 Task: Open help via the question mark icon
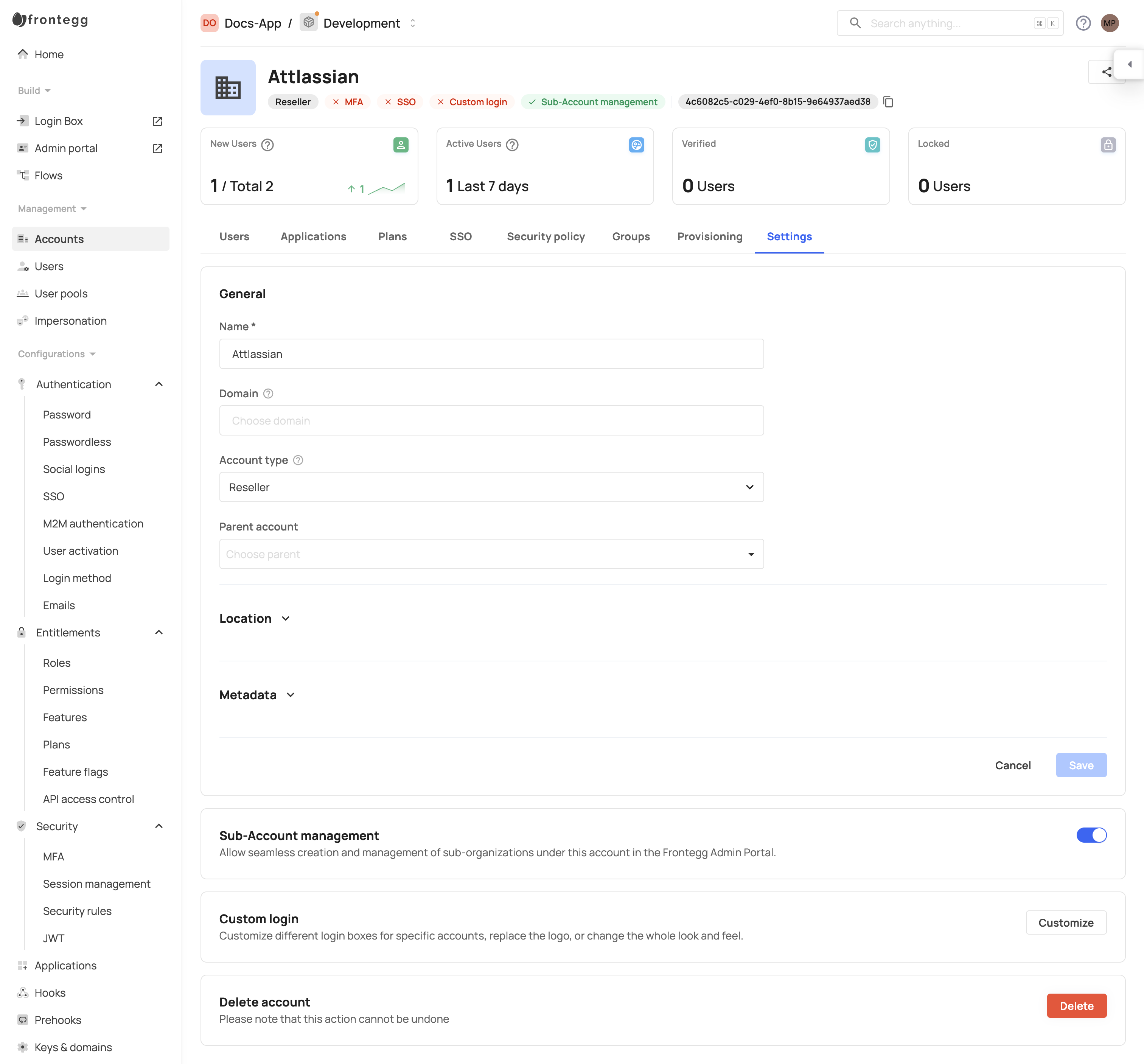(1083, 23)
